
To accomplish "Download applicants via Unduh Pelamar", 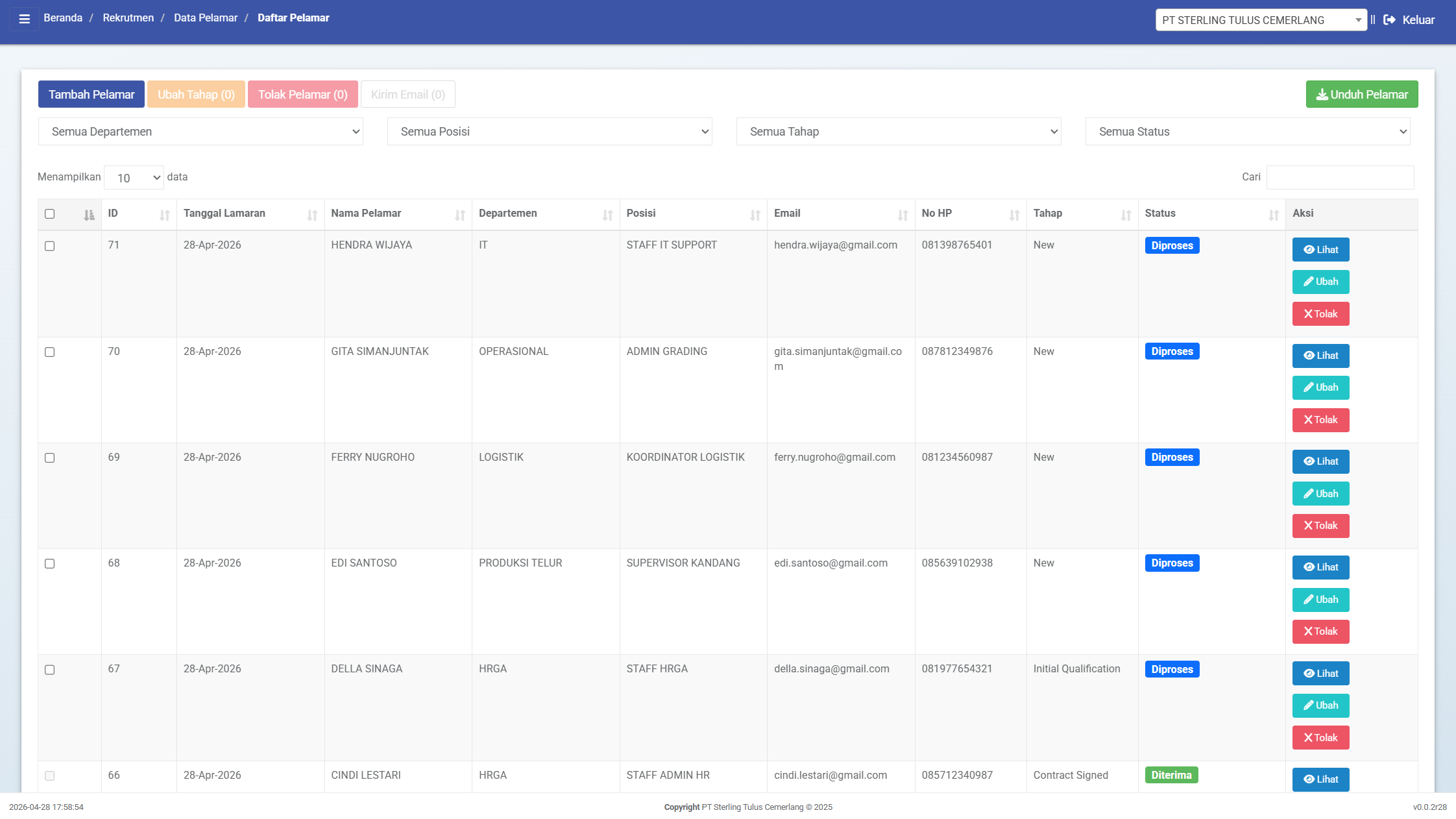I will point(1361,95).
